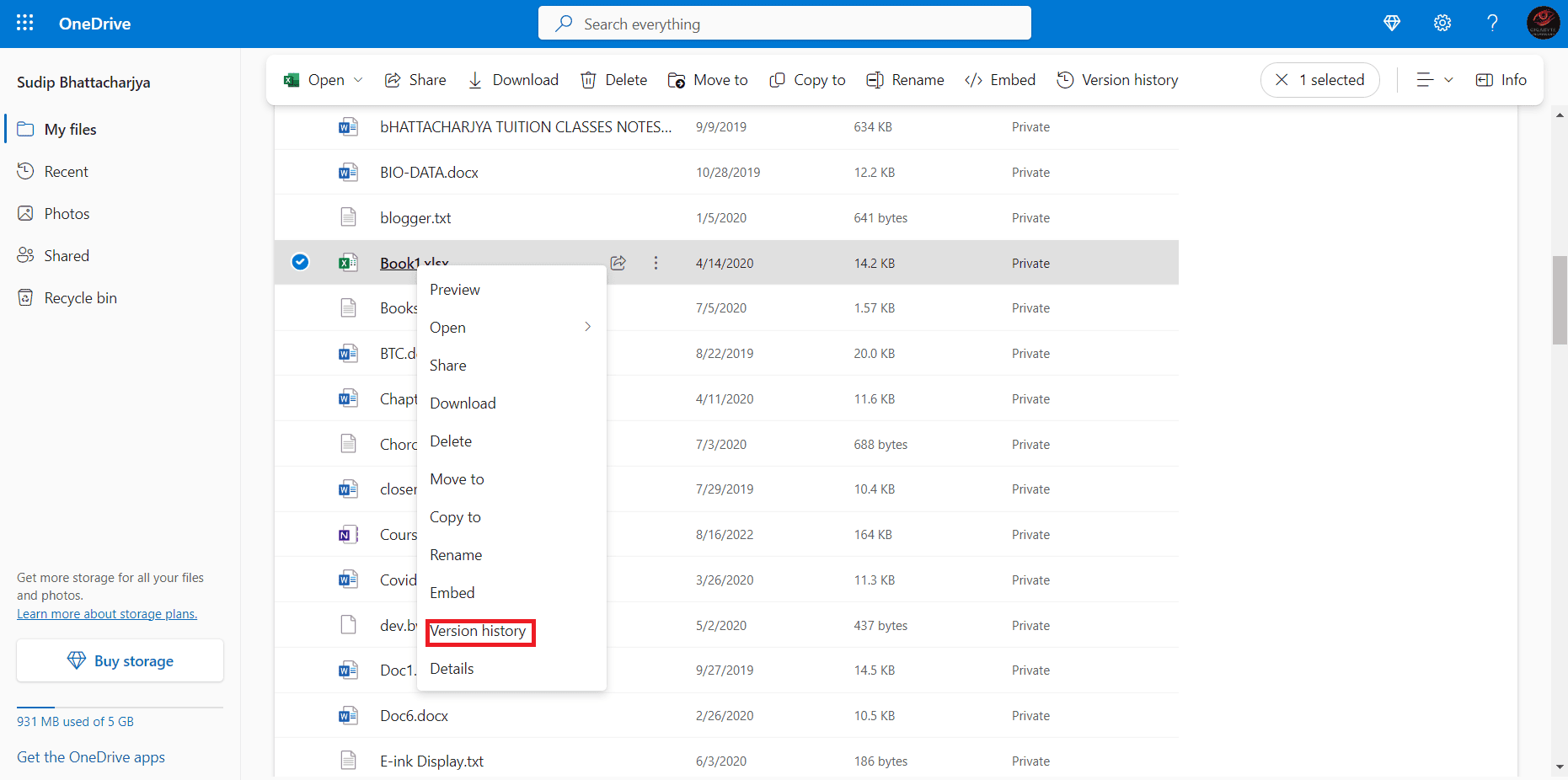Expand the Open submenu in context menu

511,328
